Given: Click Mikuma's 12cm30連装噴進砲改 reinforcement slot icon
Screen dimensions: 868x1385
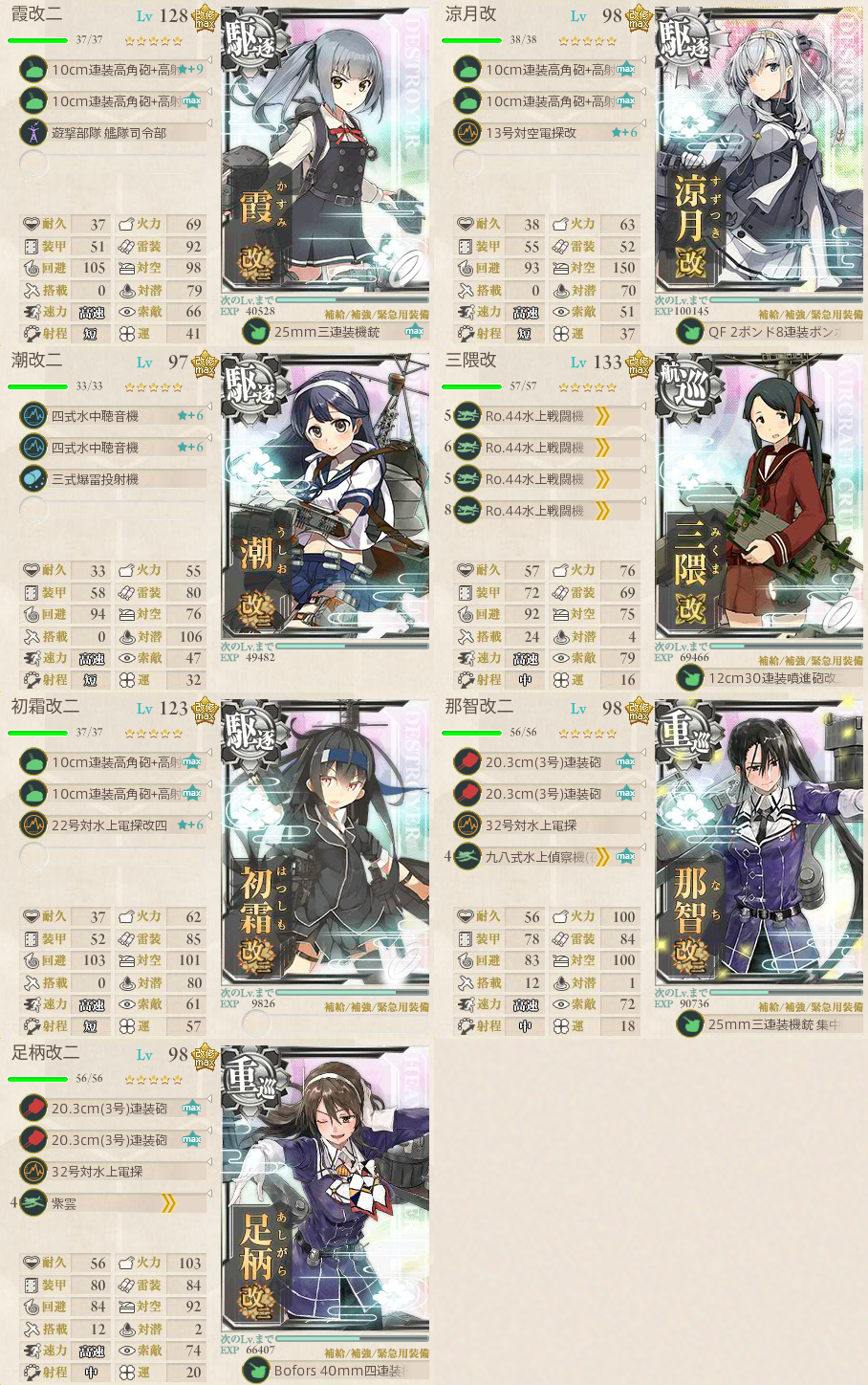Looking at the screenshot, I should (x=690, y=678).
